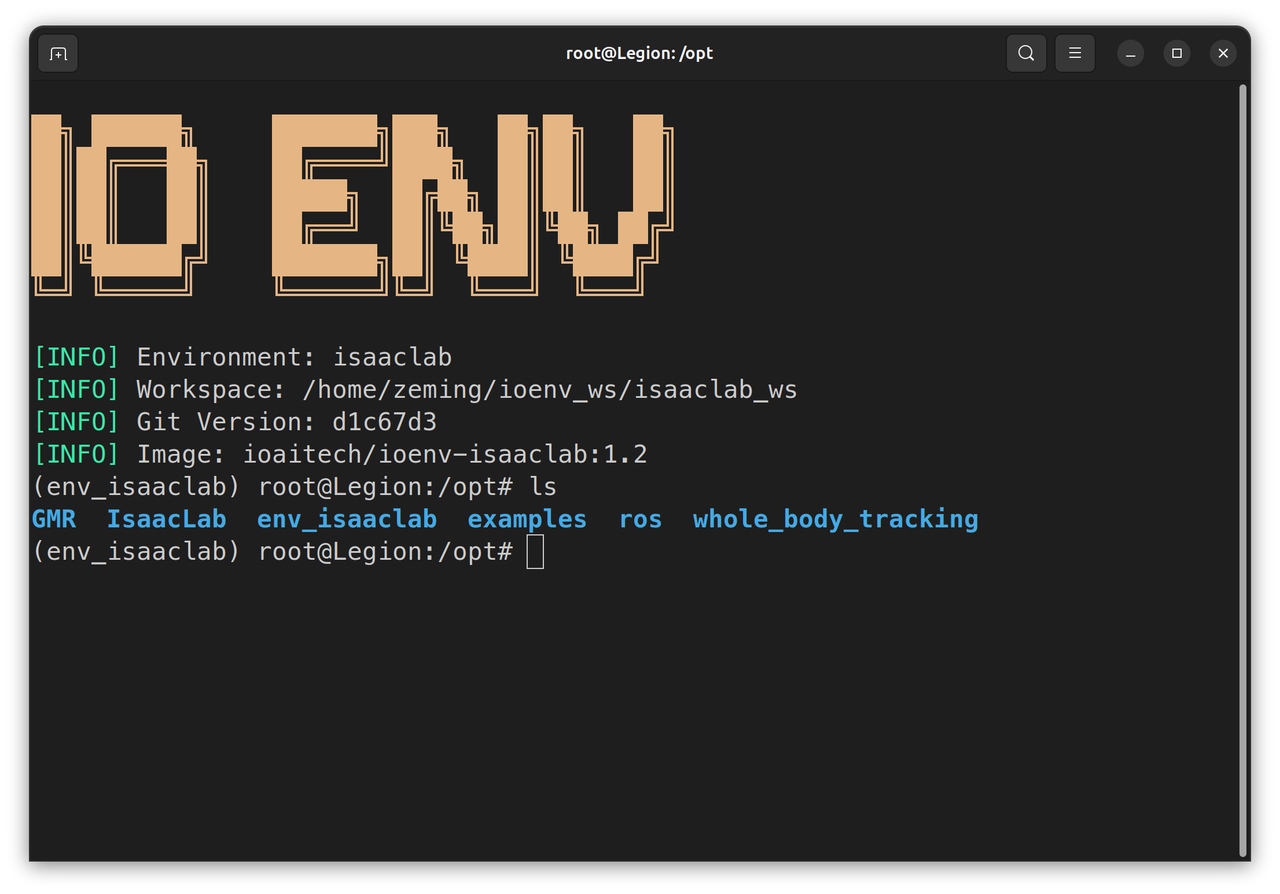
Task: Click the image name ioaitech/ioenv-isaaclab:1.2
Action: pos(445,454)
